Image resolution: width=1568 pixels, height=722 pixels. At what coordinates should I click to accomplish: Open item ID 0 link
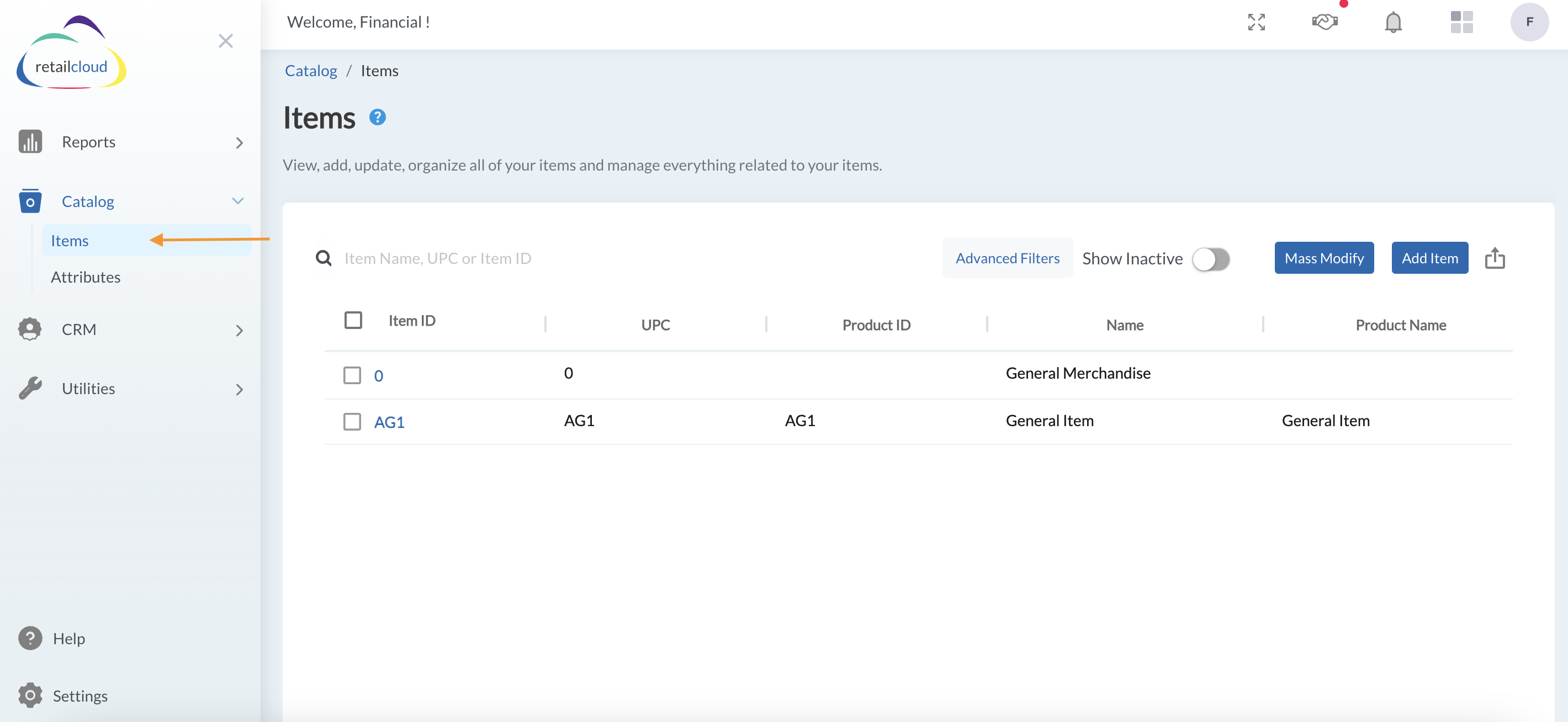pyautogui.click(x=378, y=375)
